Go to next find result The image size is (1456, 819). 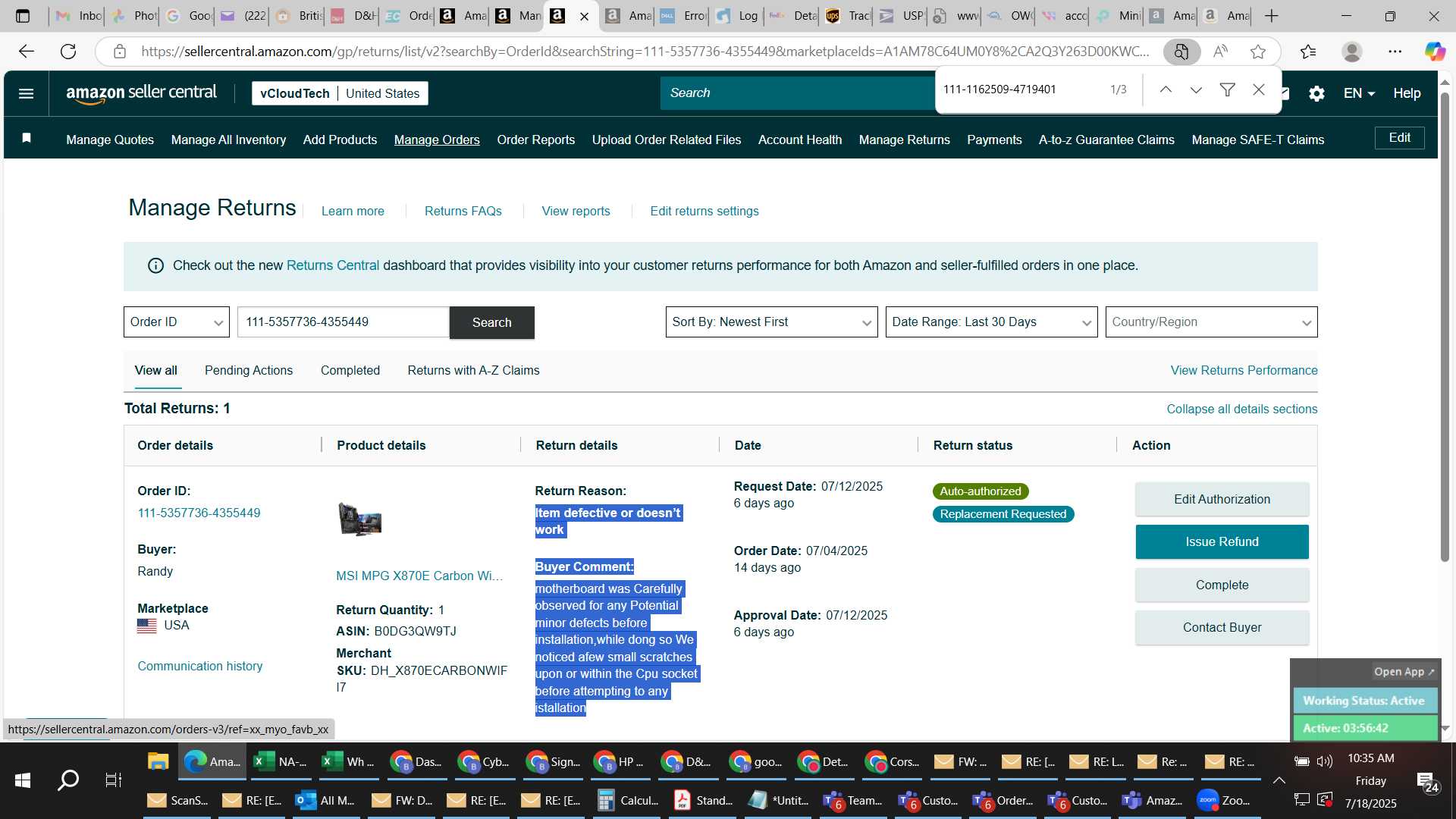coord(1196,89)
